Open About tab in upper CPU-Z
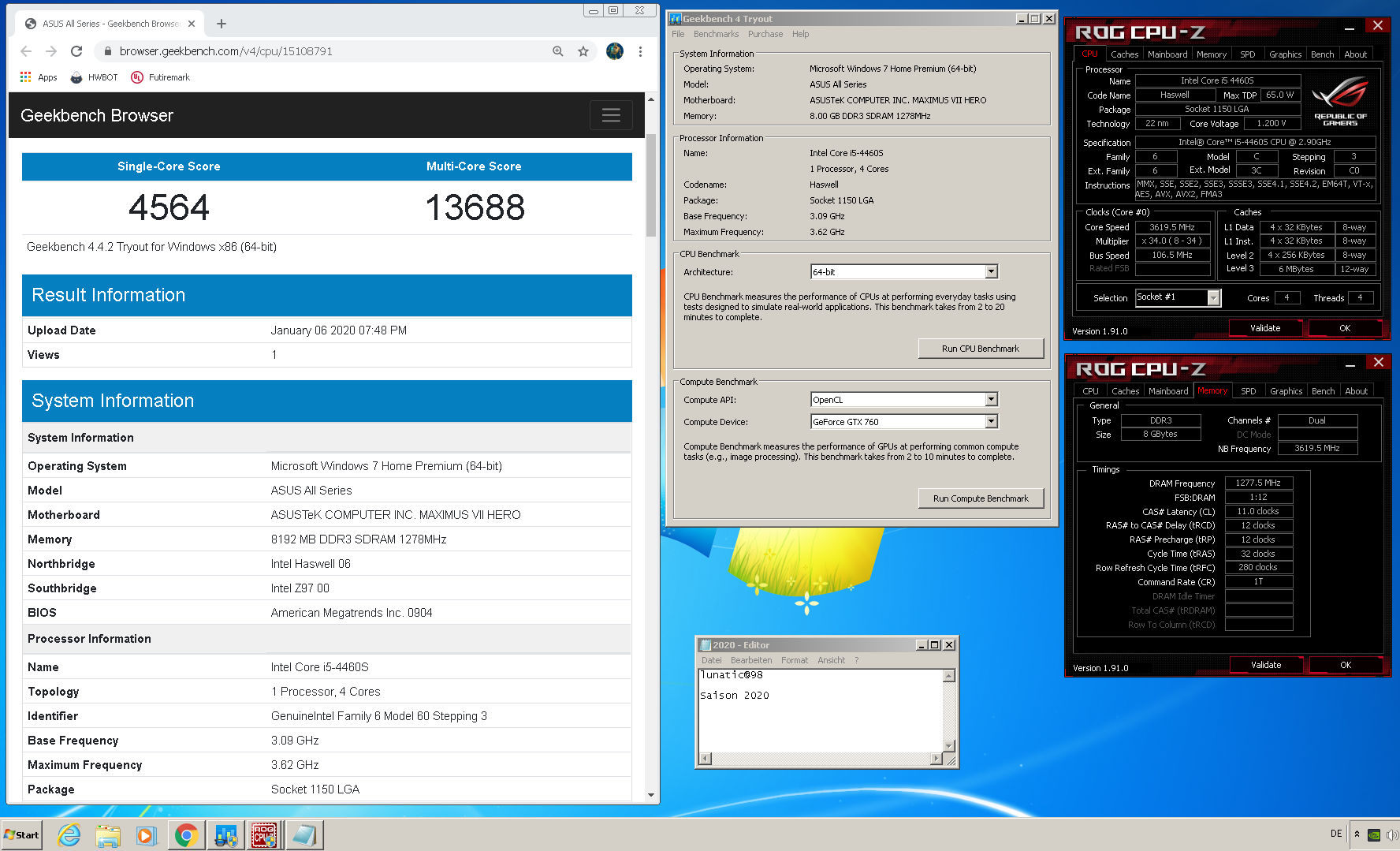 [x=1356, y=54]
